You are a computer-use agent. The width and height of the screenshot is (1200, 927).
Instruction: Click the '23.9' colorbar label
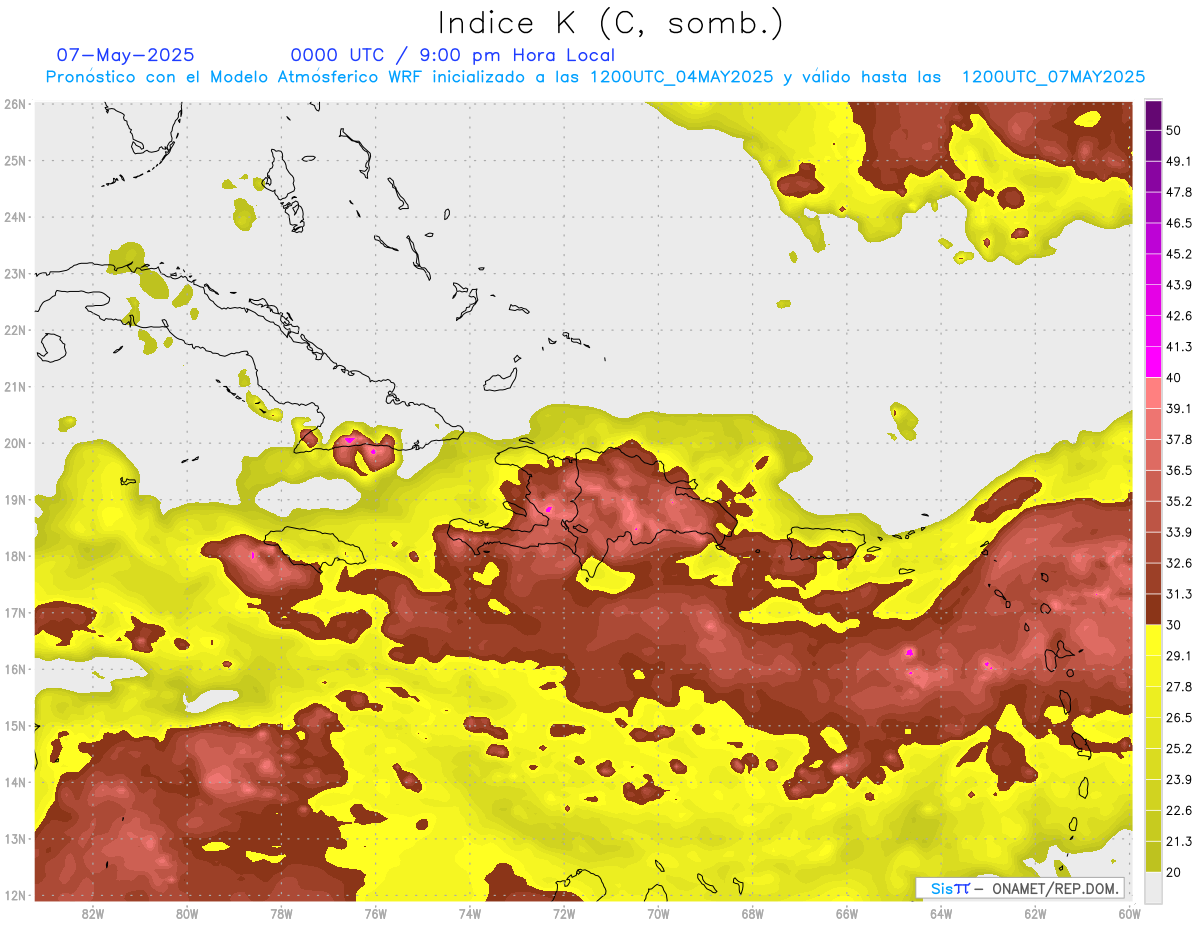pos(1179,780)
